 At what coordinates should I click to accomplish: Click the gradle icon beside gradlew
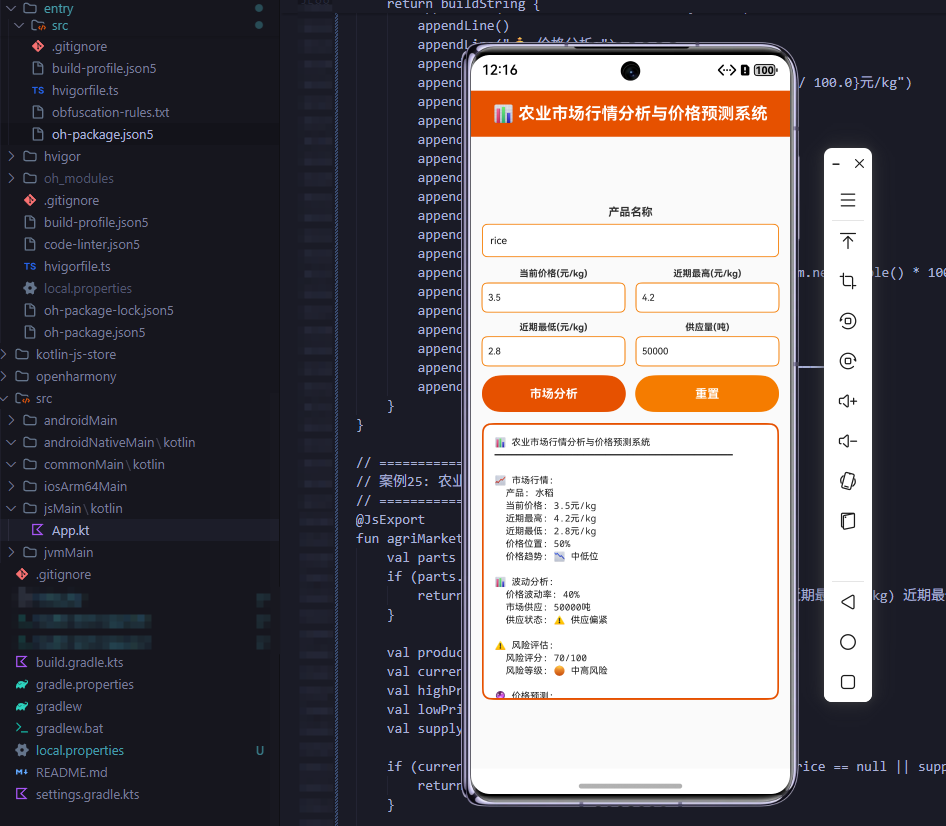click(x=22, y=706)
